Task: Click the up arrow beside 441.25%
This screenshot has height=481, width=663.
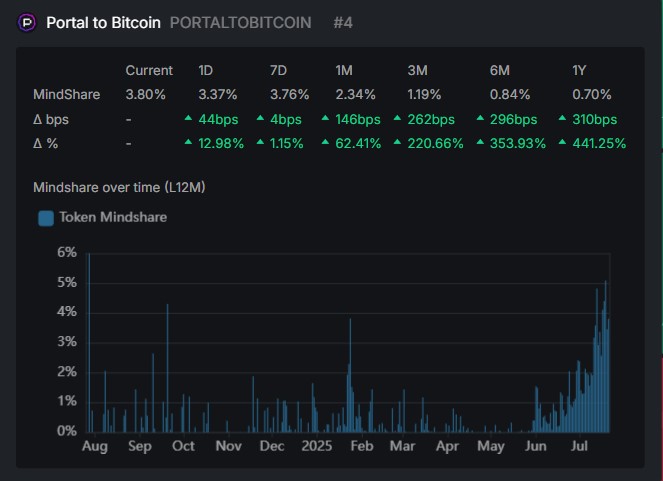Action: click(562, 142)
